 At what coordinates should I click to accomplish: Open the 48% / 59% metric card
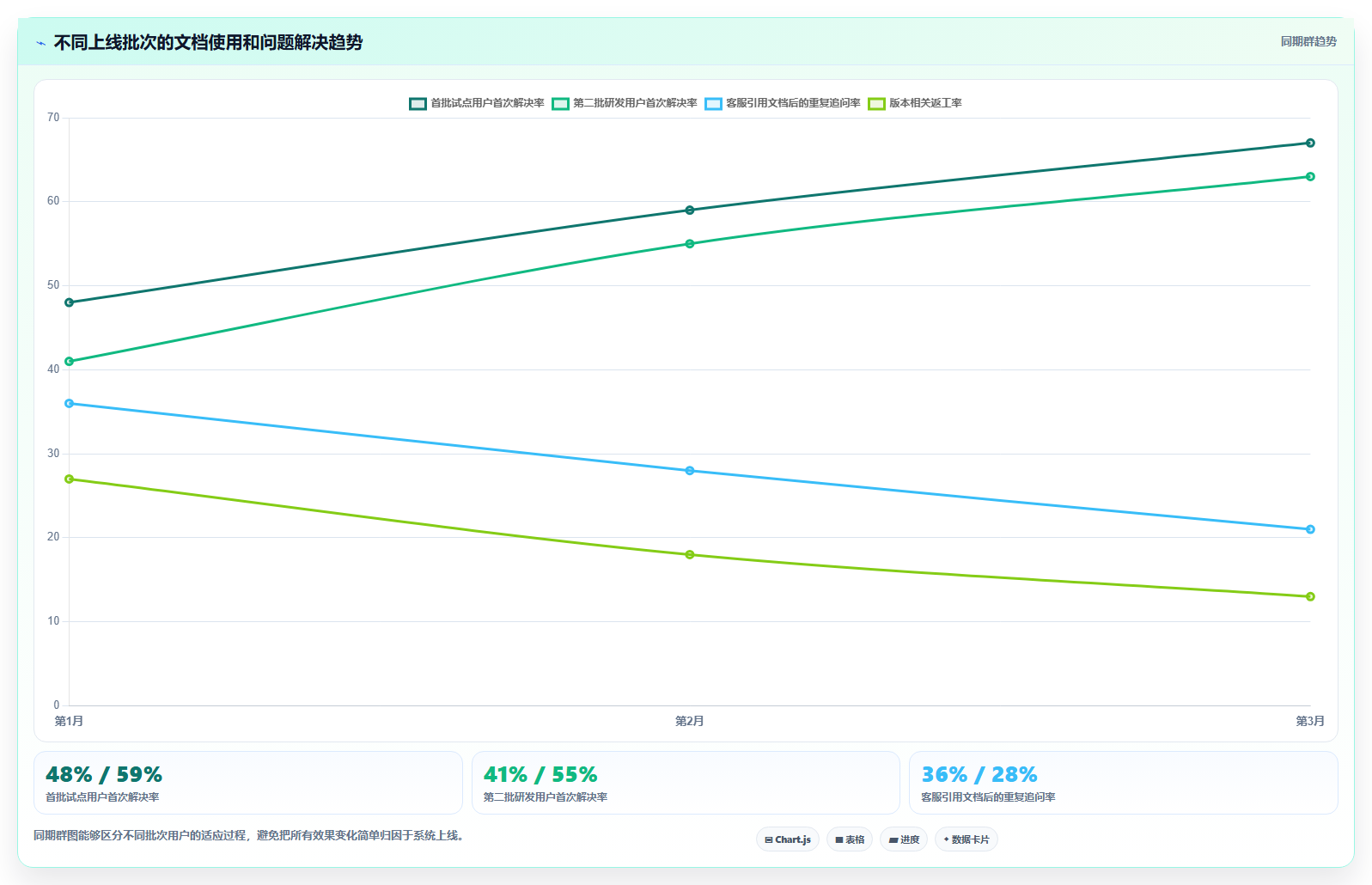click(x=248, y=783)
